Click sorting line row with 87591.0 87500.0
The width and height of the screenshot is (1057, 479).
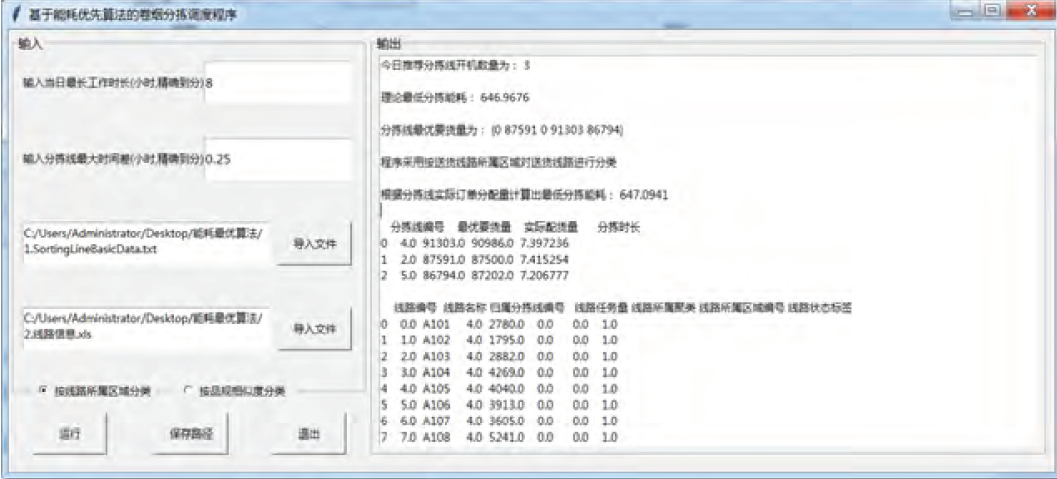(x=474, y=259)
